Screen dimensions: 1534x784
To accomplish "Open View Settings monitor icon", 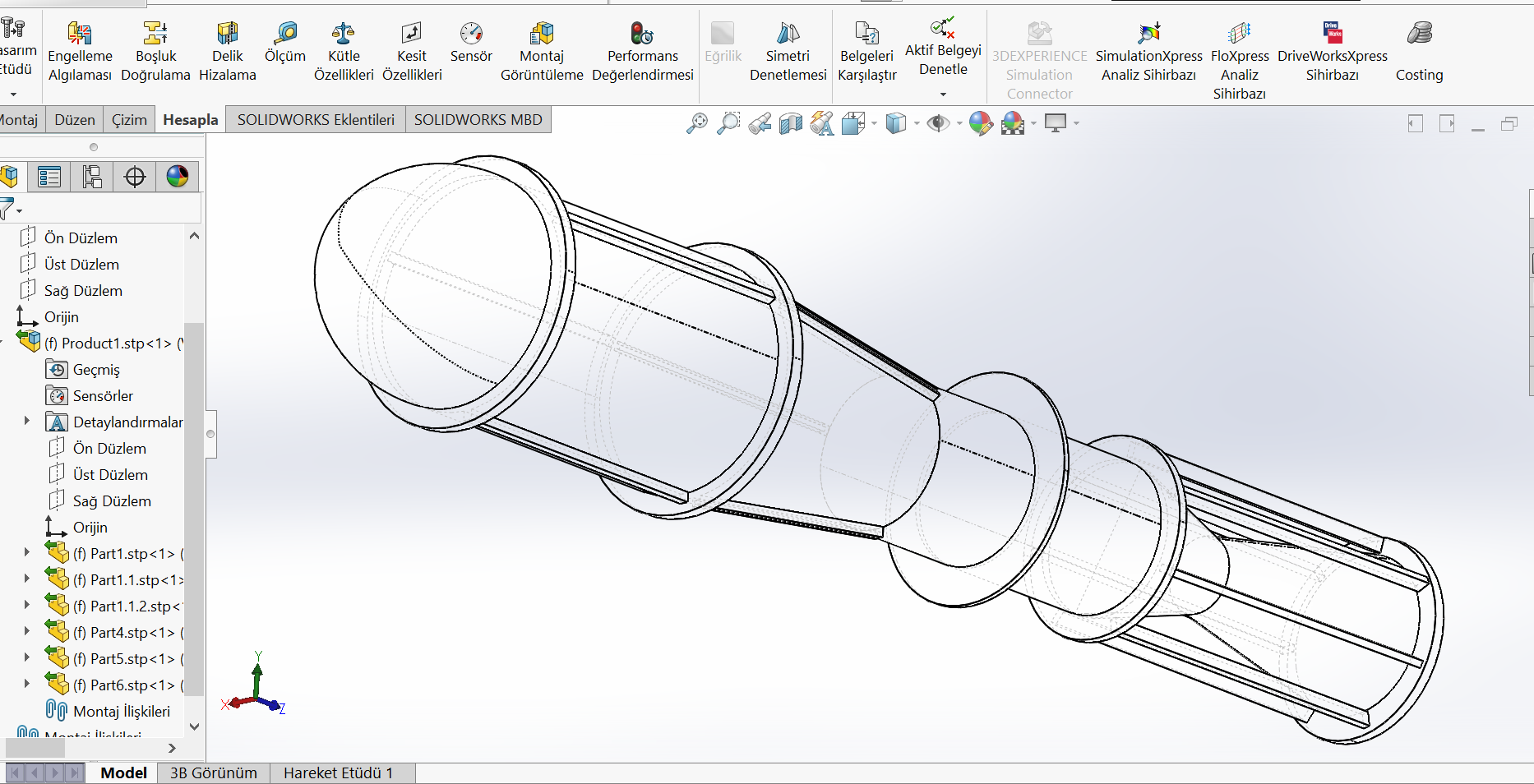I will pos(1056,123).
